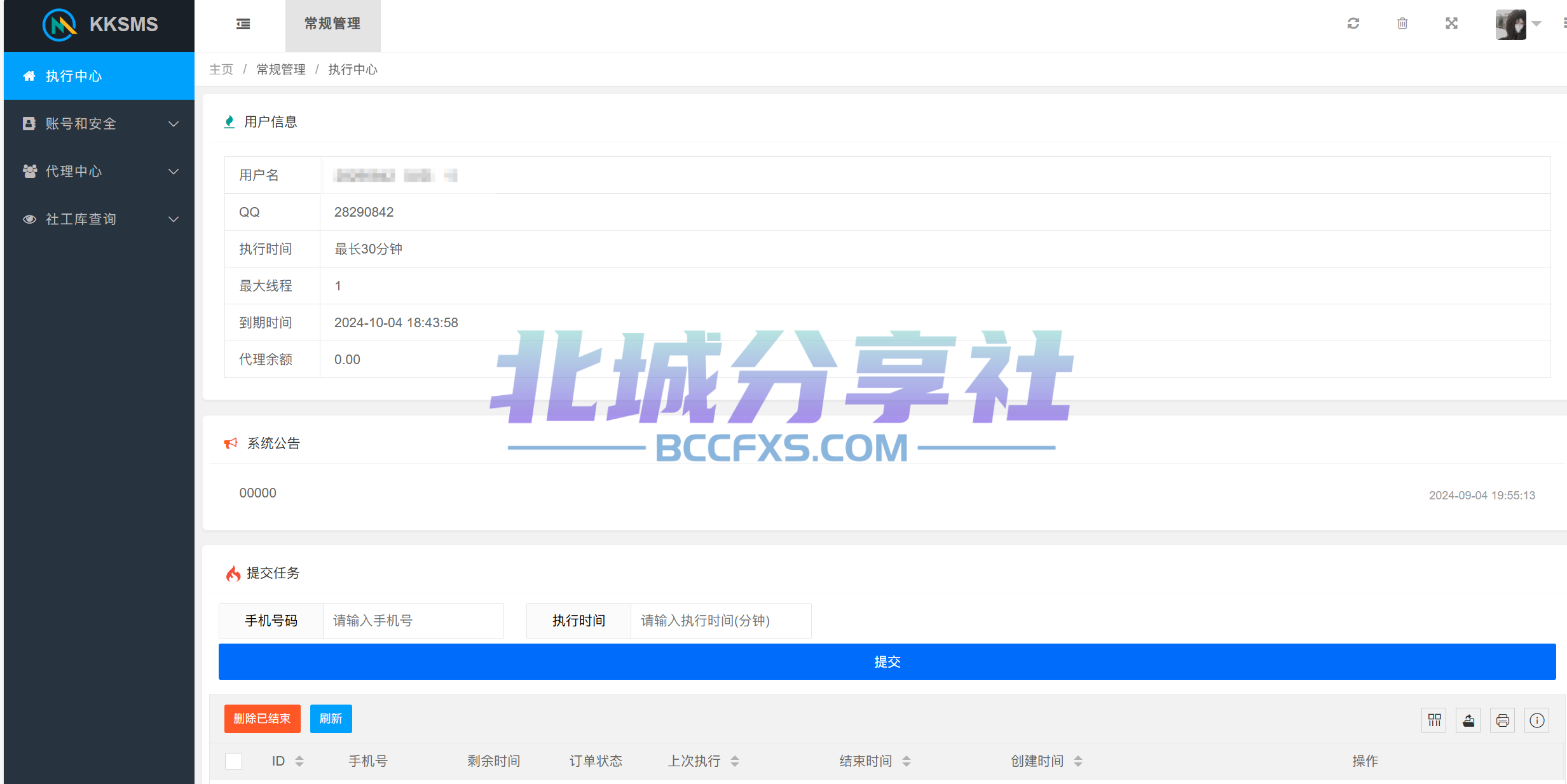Collapse the sidebar menu toggle icon

click(243, 24)
